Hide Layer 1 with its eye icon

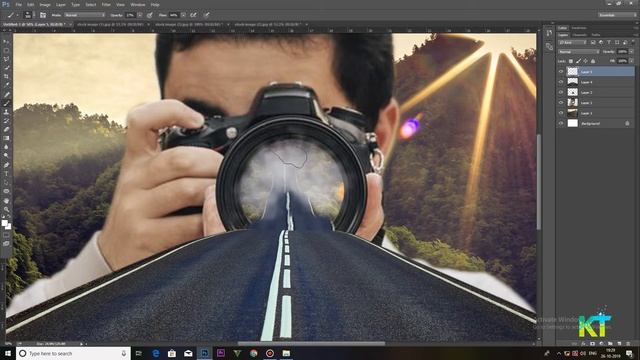point(561,102)
